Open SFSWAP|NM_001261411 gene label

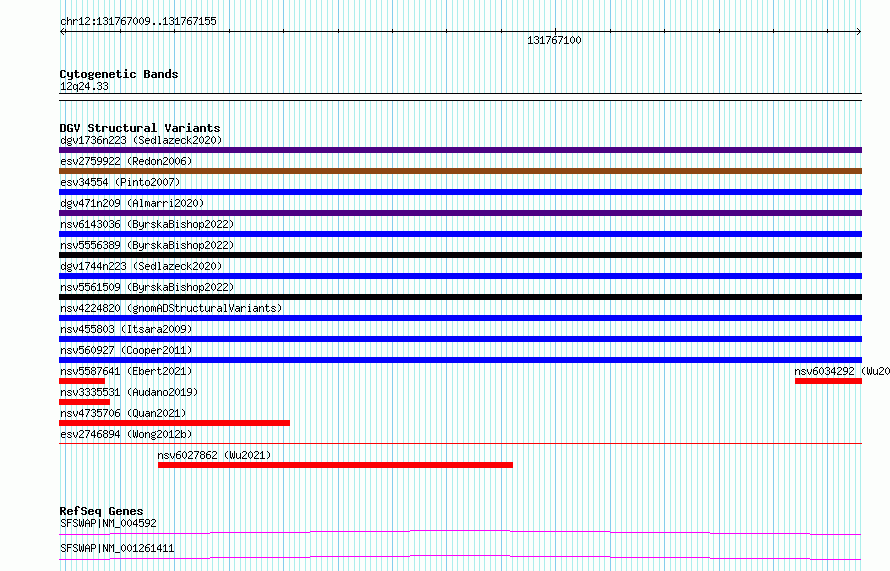pos(117,548)
